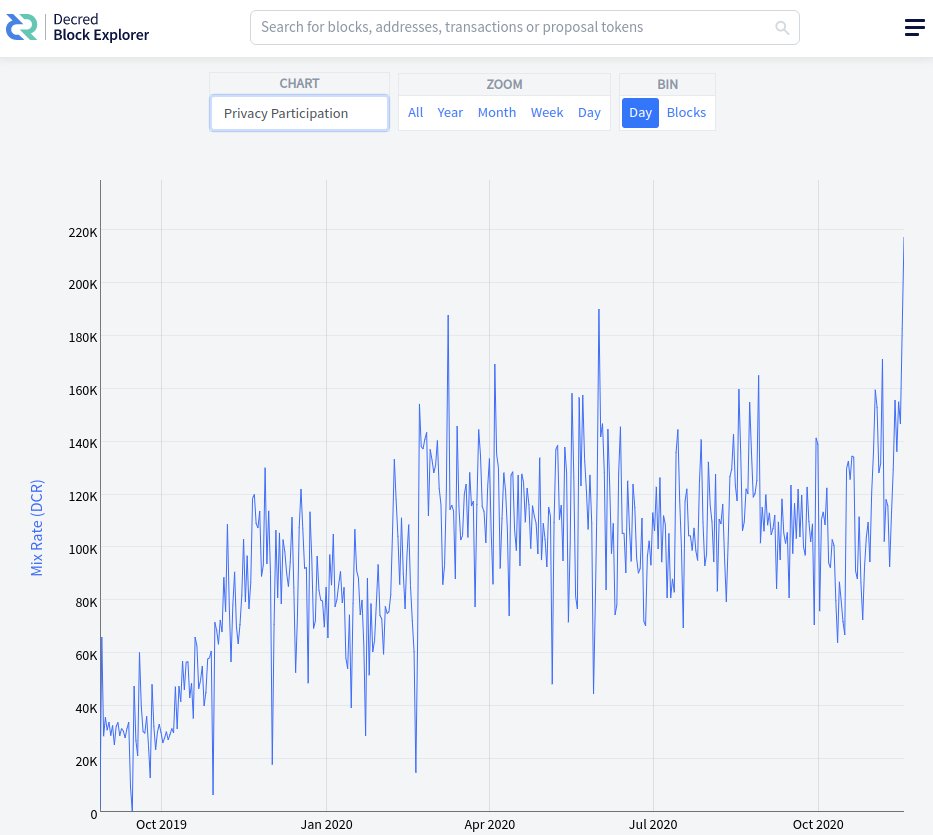Click the 40K y-axis value
Viewport: 933px width, 835px height.
pos(86,708)
